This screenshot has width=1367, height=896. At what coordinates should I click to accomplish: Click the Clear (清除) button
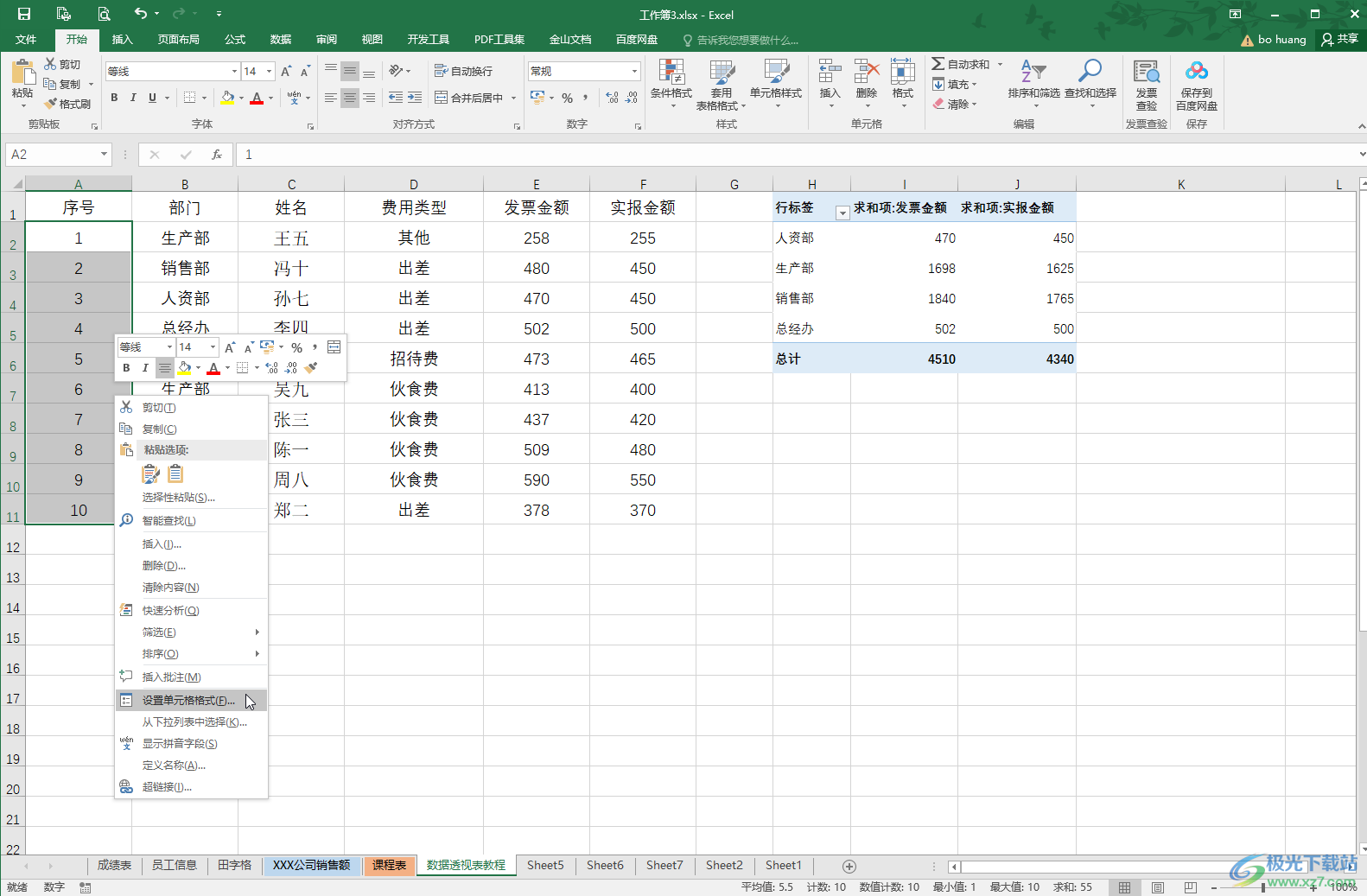[x=953, y=105]
